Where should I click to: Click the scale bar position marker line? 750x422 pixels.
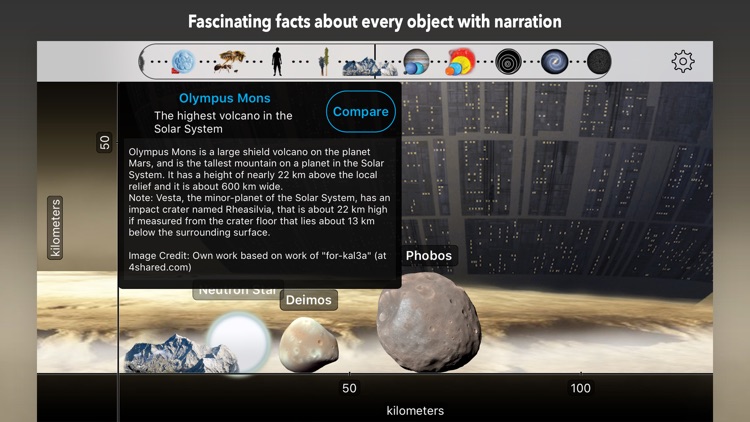coord(375,61)
